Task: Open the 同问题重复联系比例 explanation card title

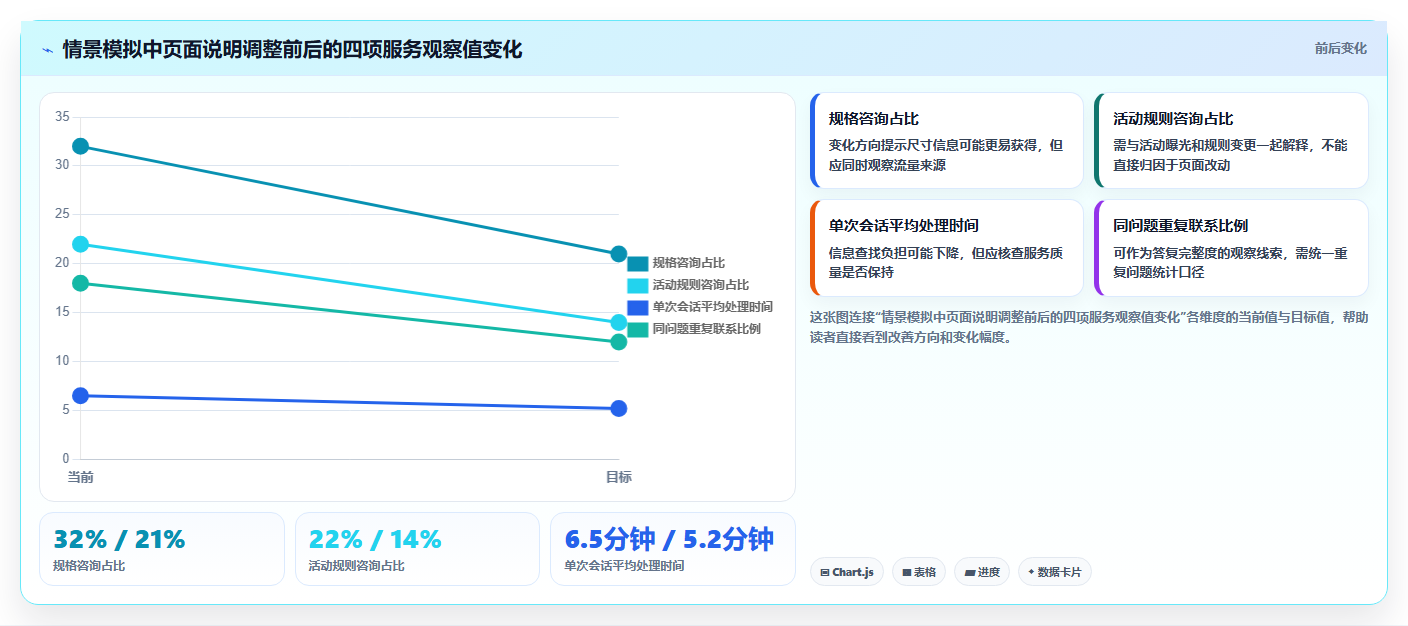Action: [1181, 226]
